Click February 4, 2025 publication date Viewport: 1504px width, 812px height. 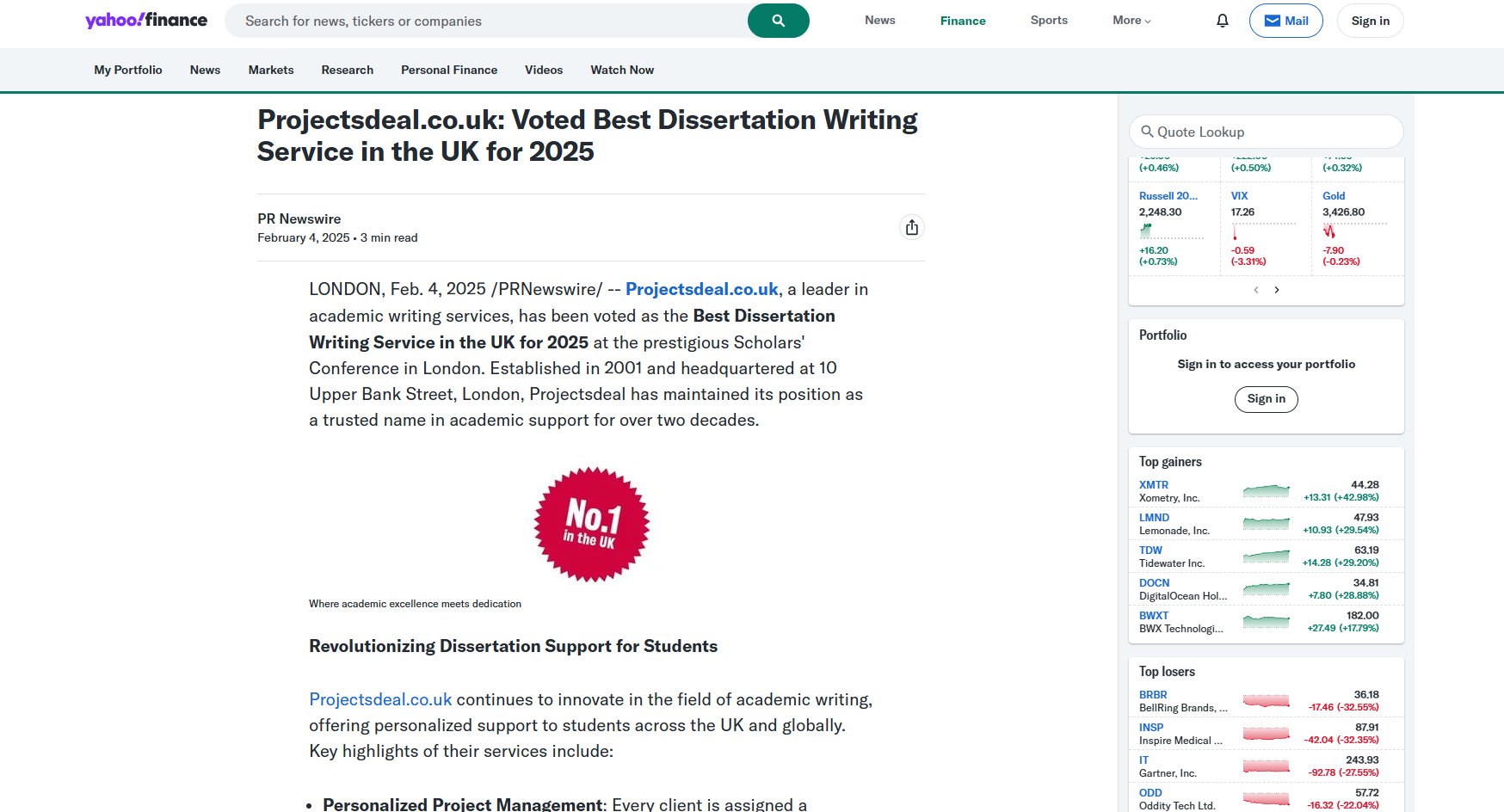coord(304,238)
